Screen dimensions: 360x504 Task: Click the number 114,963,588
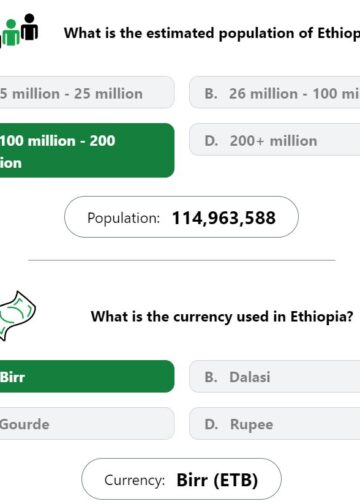(224, 218)
